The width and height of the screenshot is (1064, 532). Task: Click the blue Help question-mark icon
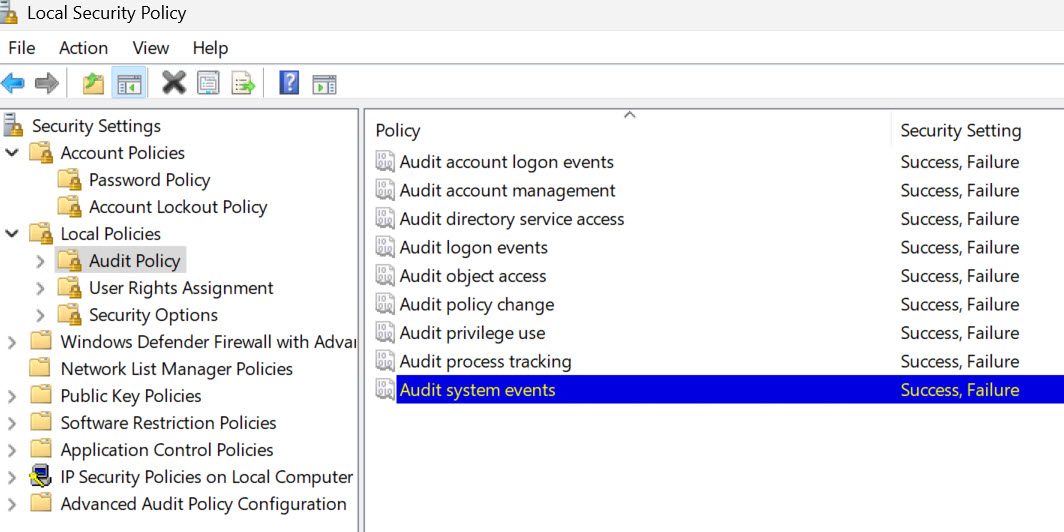289,84
